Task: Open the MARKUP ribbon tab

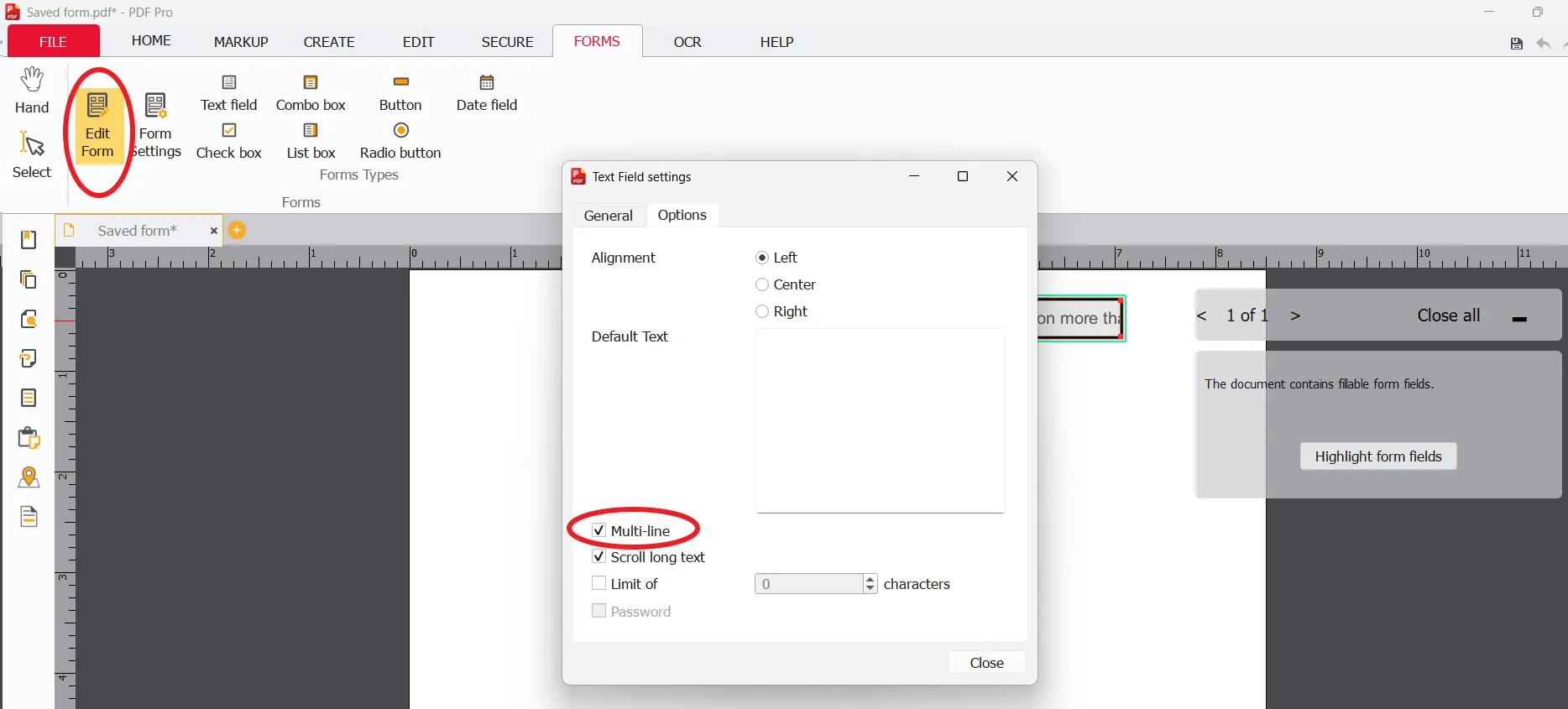Action: [241, 42]
